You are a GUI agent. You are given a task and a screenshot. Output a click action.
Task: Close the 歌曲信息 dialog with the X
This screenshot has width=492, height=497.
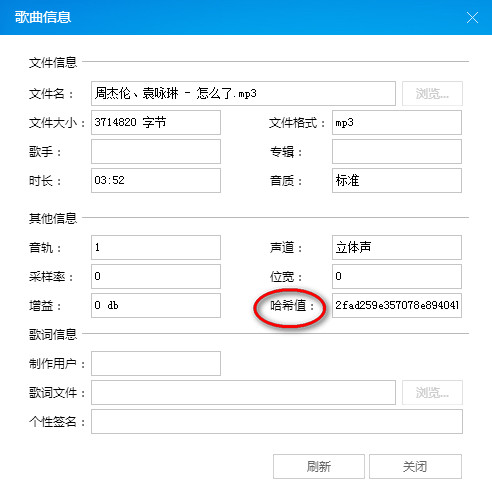tap(472, 18)
